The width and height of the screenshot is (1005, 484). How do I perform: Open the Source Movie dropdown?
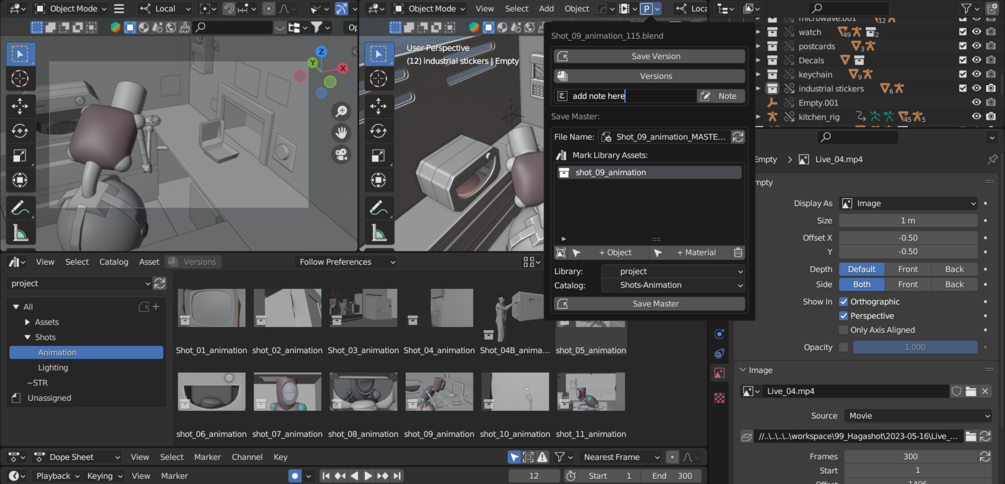tap(918, 415)
